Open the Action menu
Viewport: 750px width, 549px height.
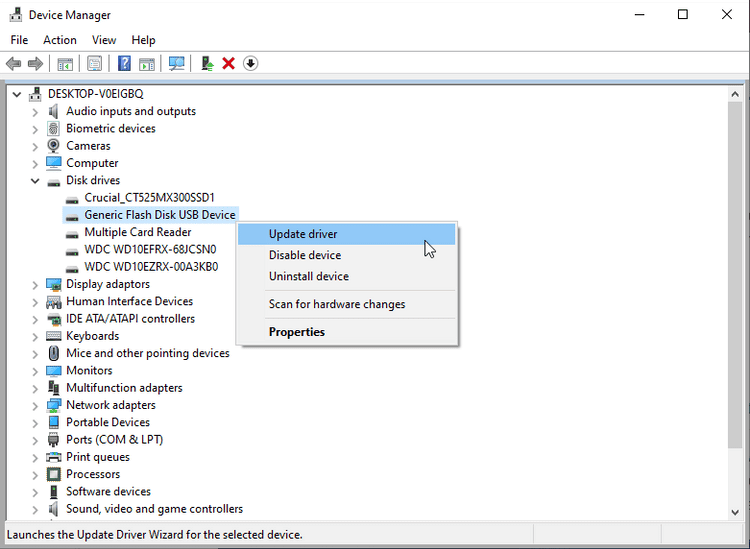click(60, 40)
